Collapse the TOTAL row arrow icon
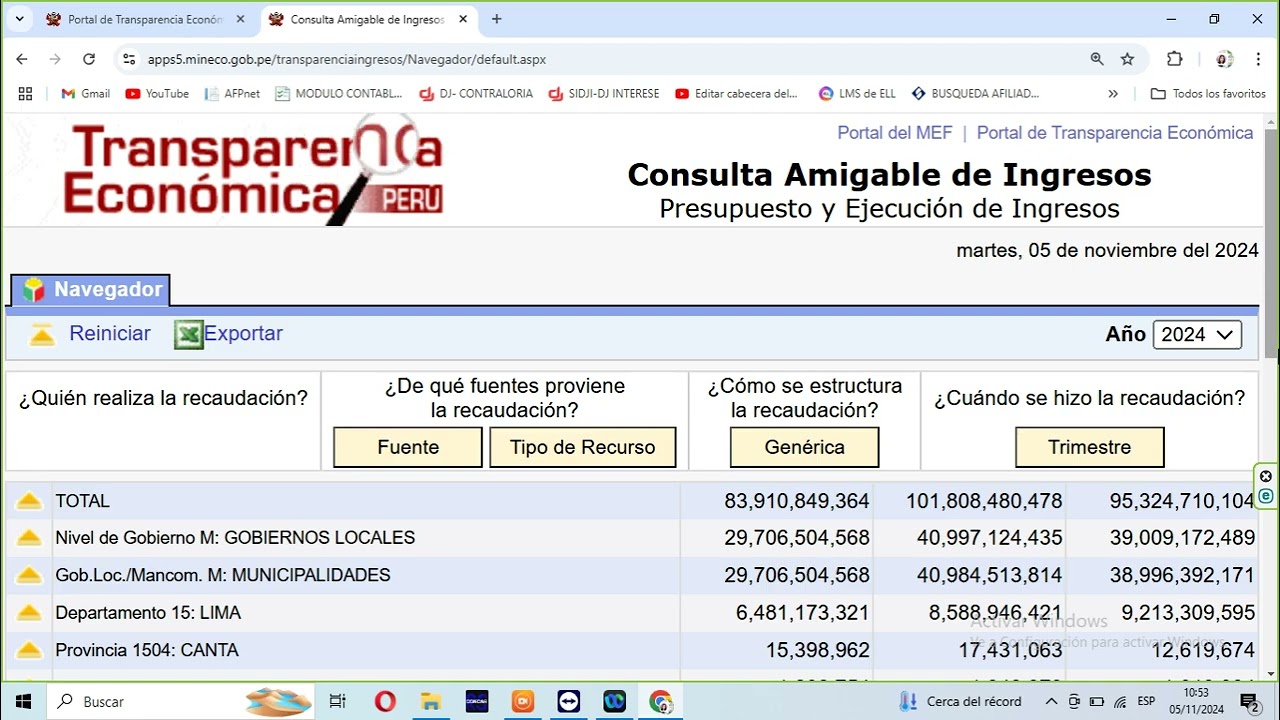 (x=29, y=501)
